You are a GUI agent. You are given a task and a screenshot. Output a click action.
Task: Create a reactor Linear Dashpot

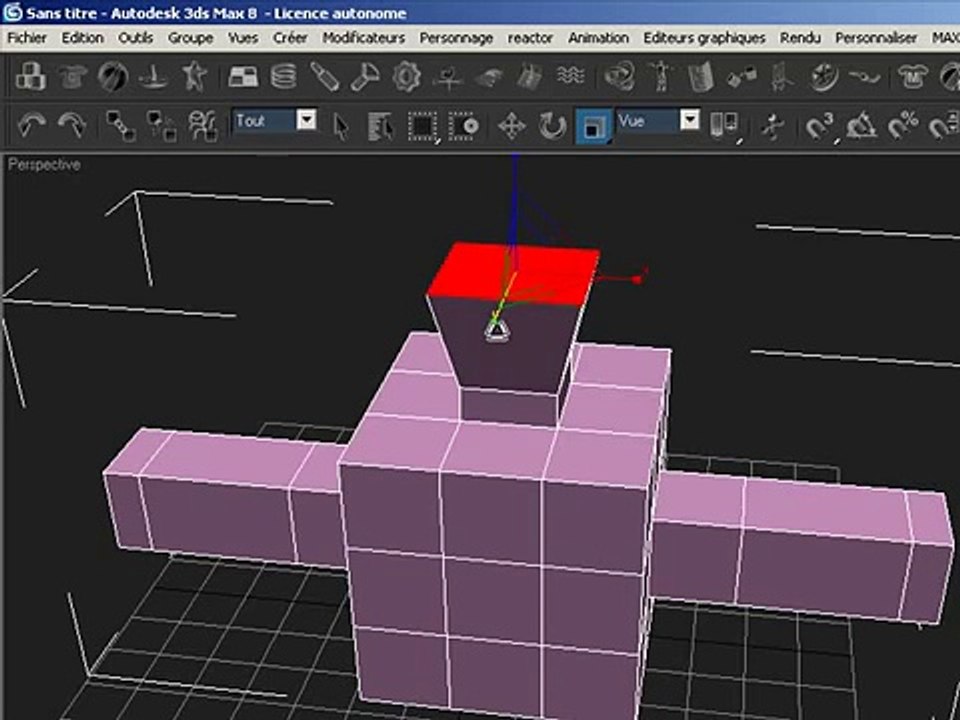coord(324,77)
